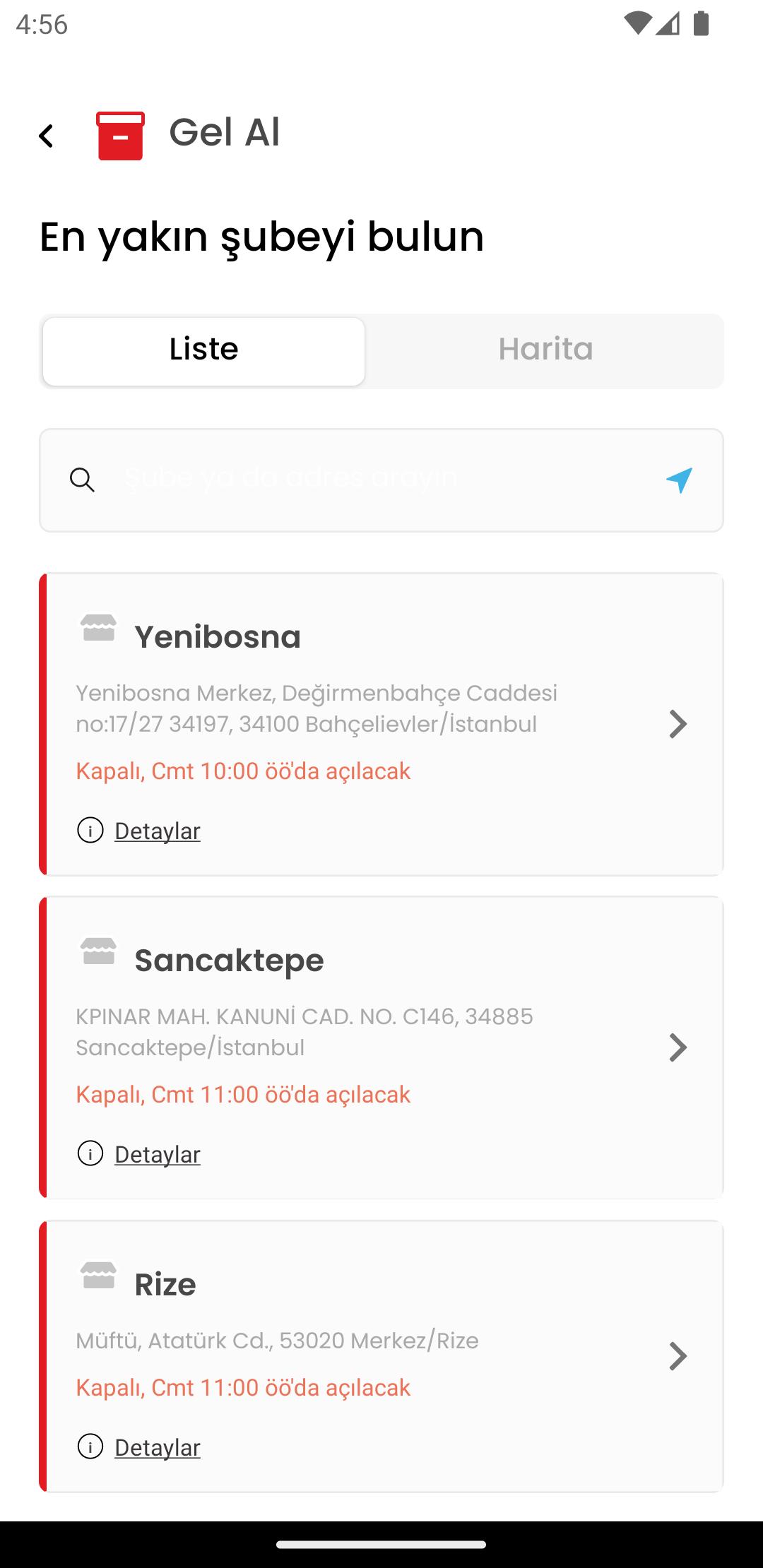Click the Sancaktepe store icon
This screenshot has height=1568, width=763.
tap(98, 951)
